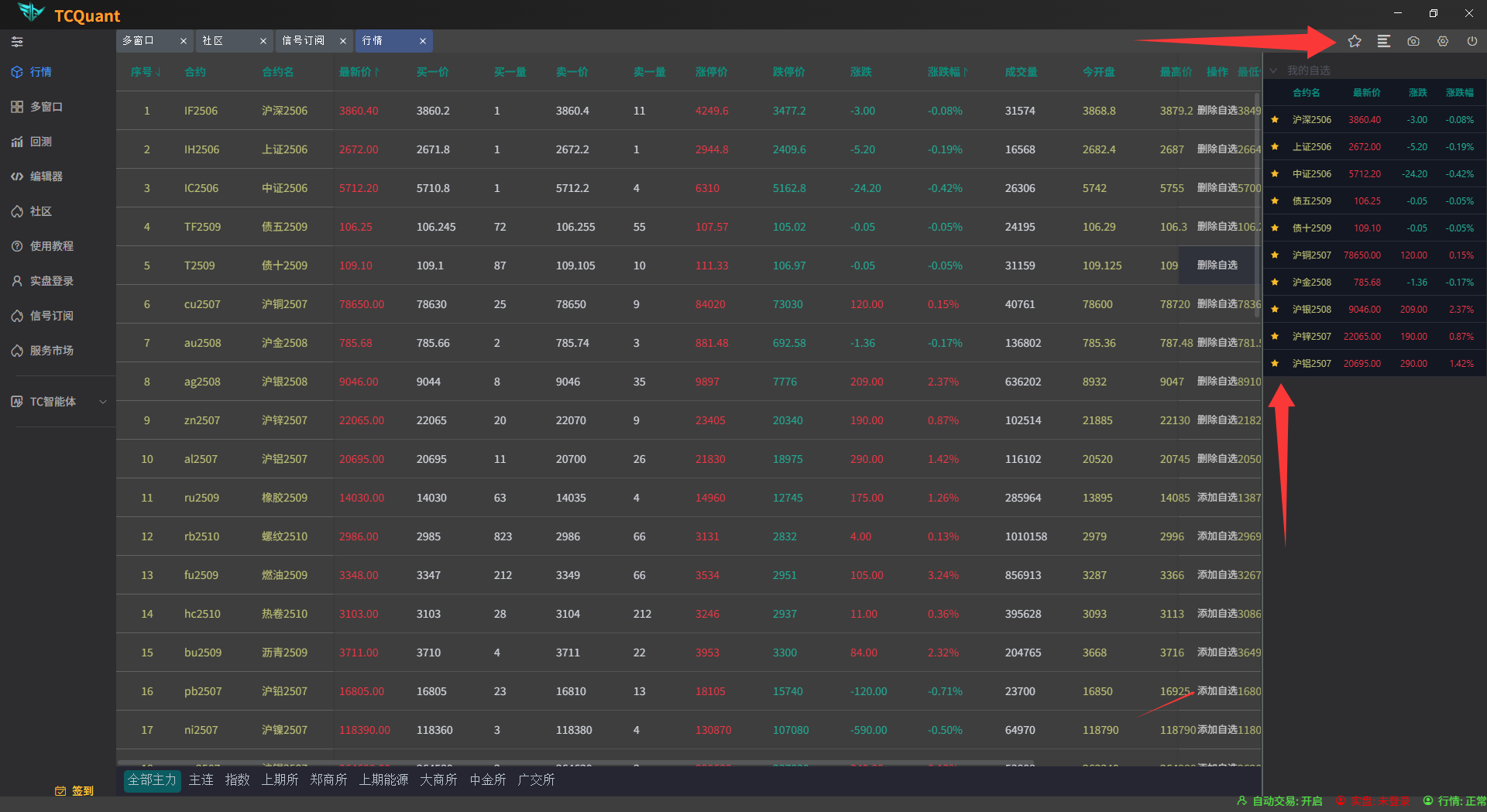
Task: Switch to the 信号订阅 tab
Action: click(303, 41)
